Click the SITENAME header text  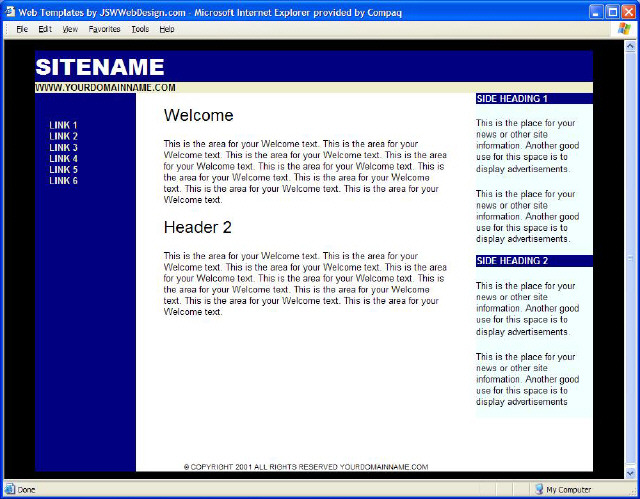point(100,67)
